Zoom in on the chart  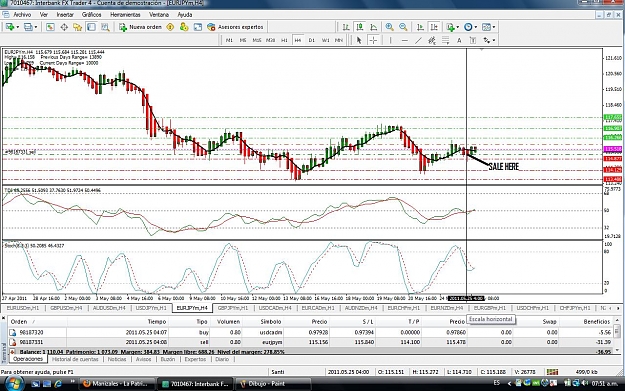click(x=389, y=27)
